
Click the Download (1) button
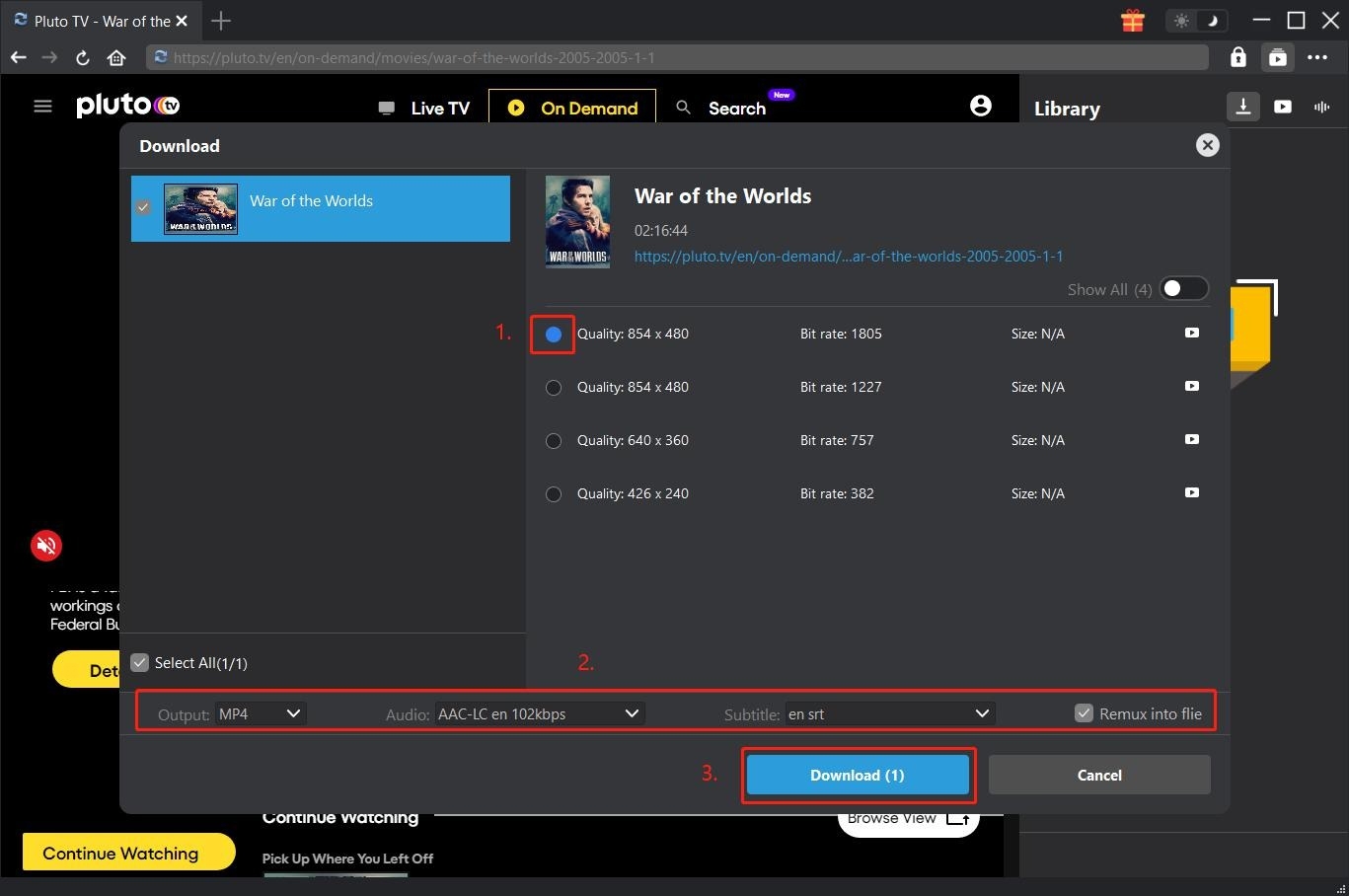(857, 775)
